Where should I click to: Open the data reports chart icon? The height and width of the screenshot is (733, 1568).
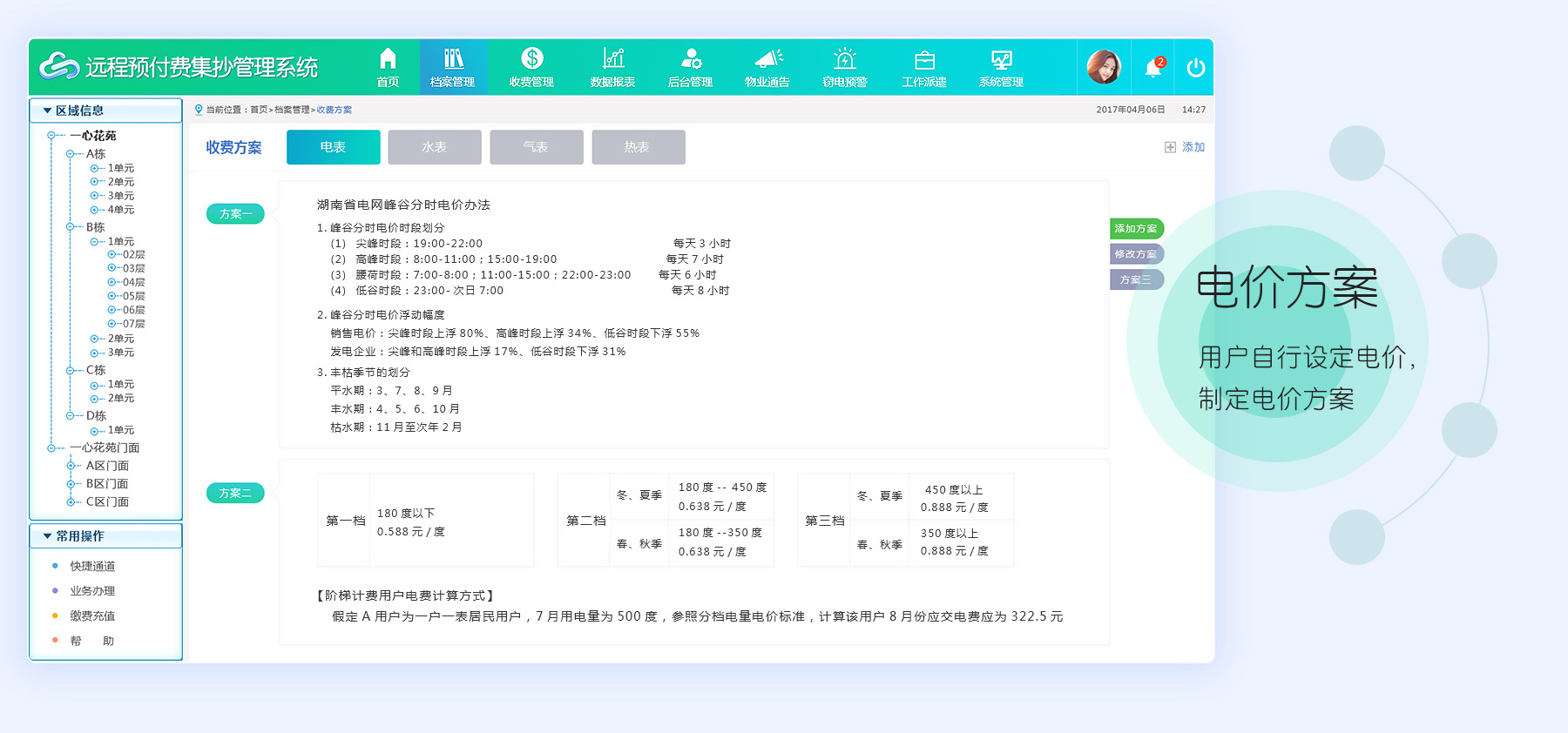point(612,58)
